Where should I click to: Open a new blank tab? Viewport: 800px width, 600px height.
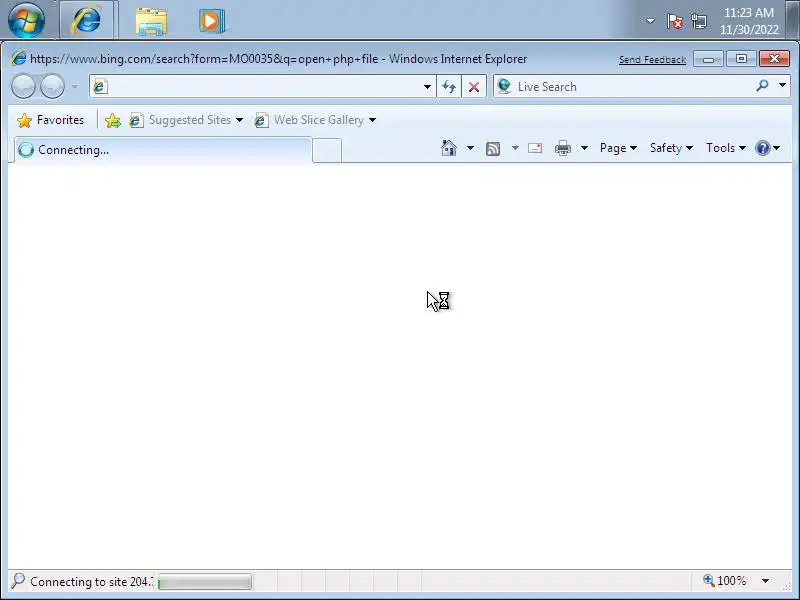click(x=327, y=151)
